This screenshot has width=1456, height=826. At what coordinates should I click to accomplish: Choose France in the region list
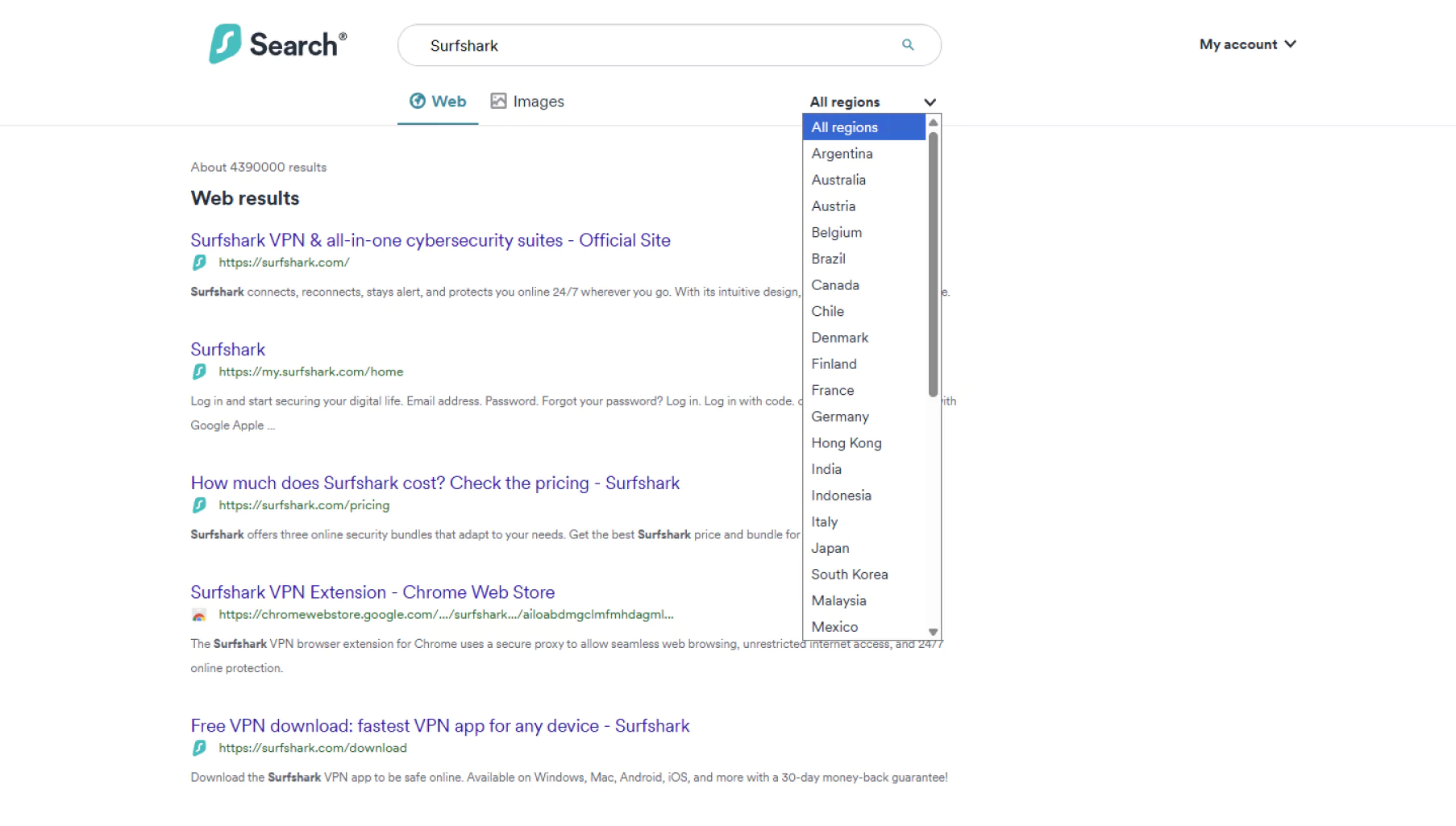(864, 390)
